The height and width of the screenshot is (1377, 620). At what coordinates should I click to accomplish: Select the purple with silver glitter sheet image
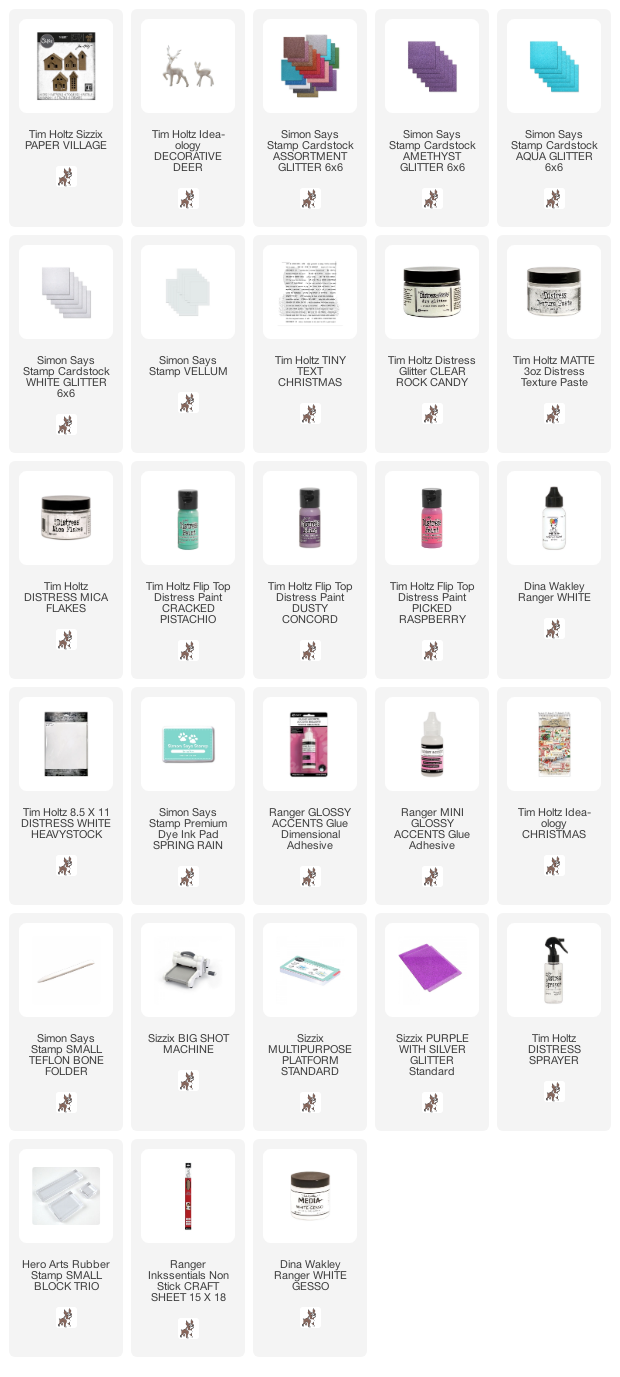(x=432, y=970)
